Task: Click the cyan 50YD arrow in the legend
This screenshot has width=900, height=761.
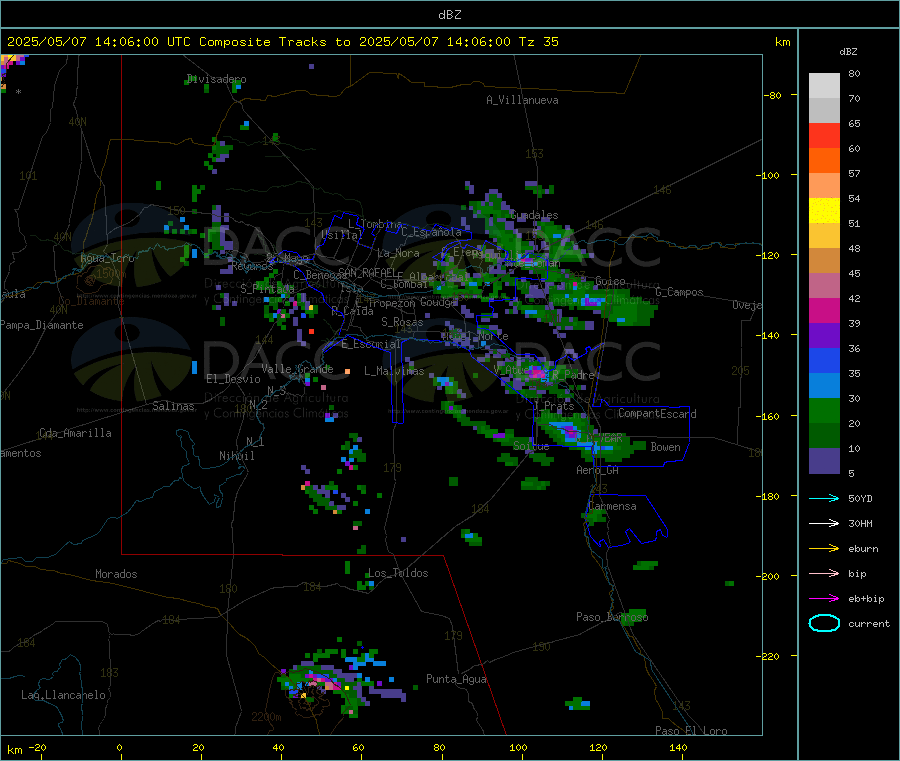Action: point(824,498)
